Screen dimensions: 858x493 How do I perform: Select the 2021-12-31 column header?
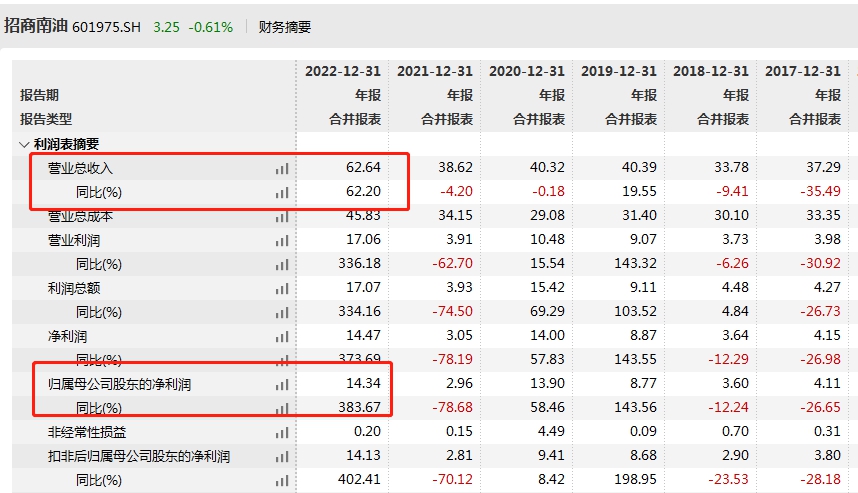click(434, 71)
